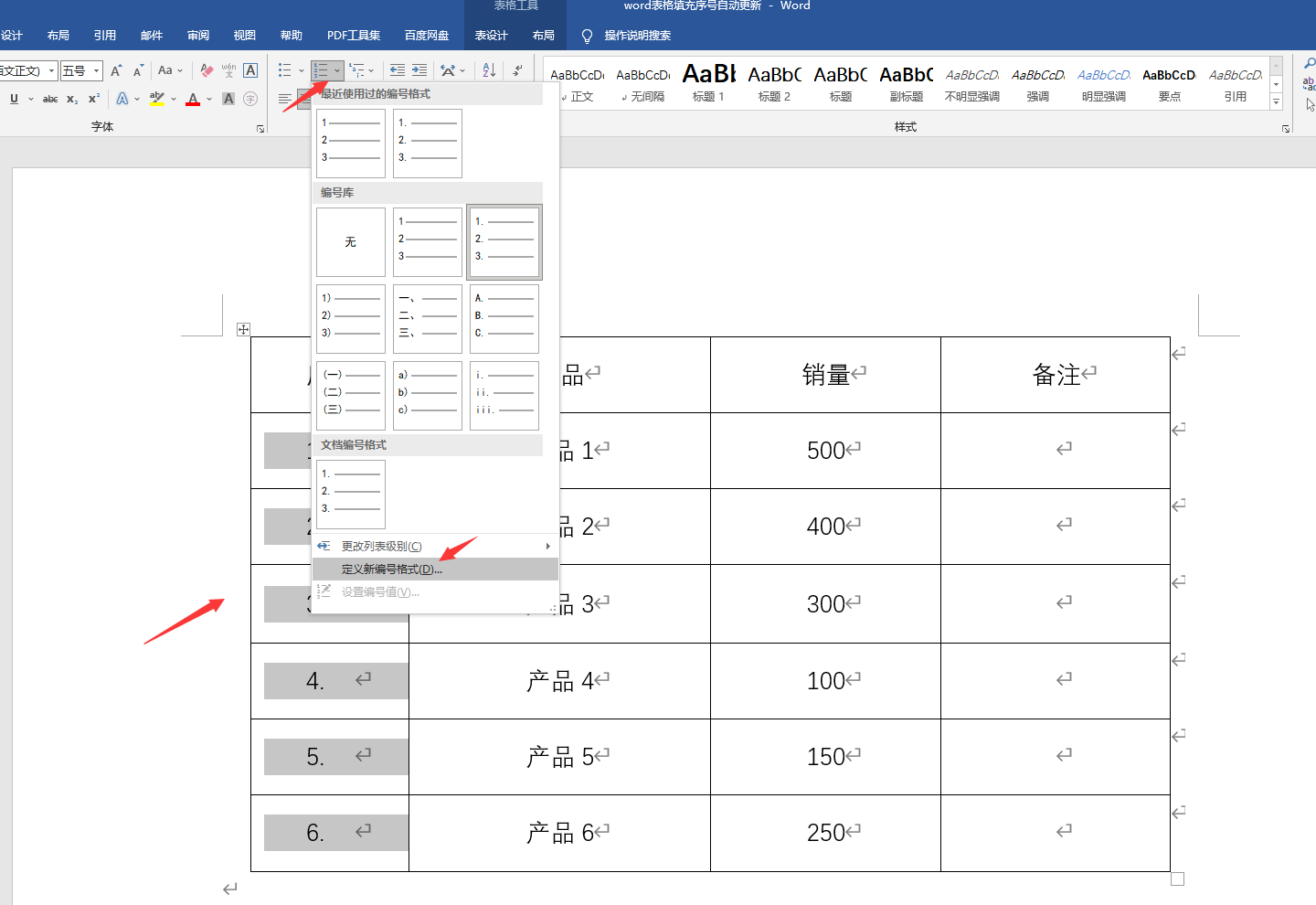Expand bullet library dropdown arrow

[301, 70]
